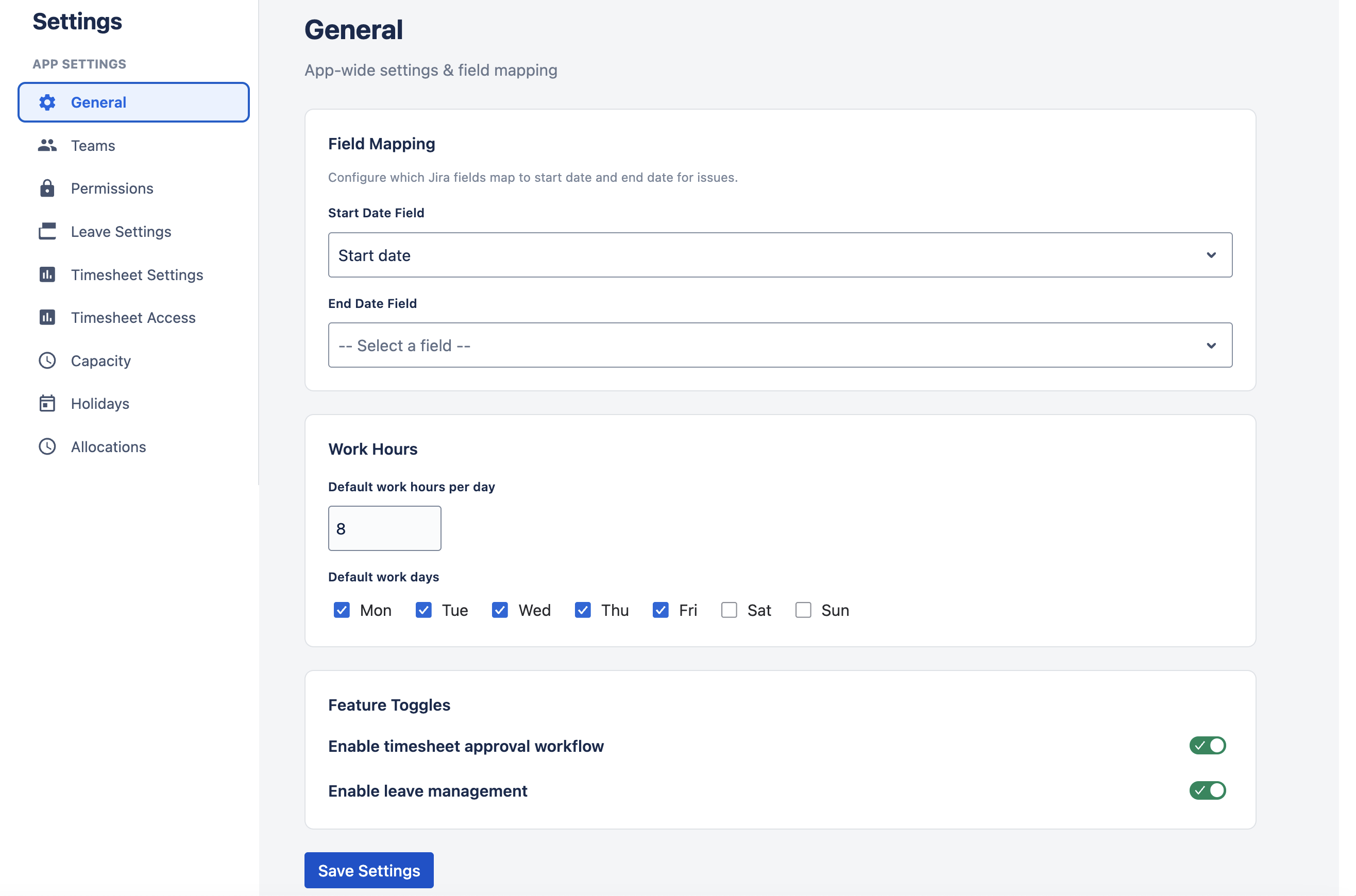Edit the default work hours field

pos(384,528)
